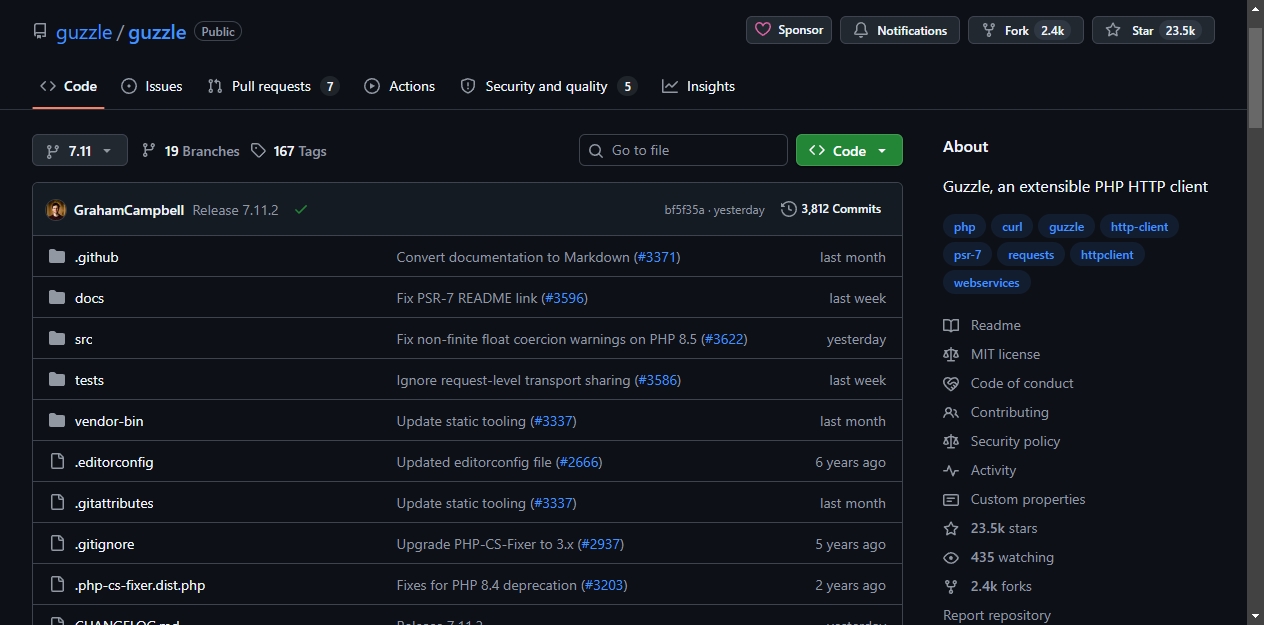This screenshot has width=1264, height=625.
Task: Click the history clock icon by Commits
Action: (789, 209)
